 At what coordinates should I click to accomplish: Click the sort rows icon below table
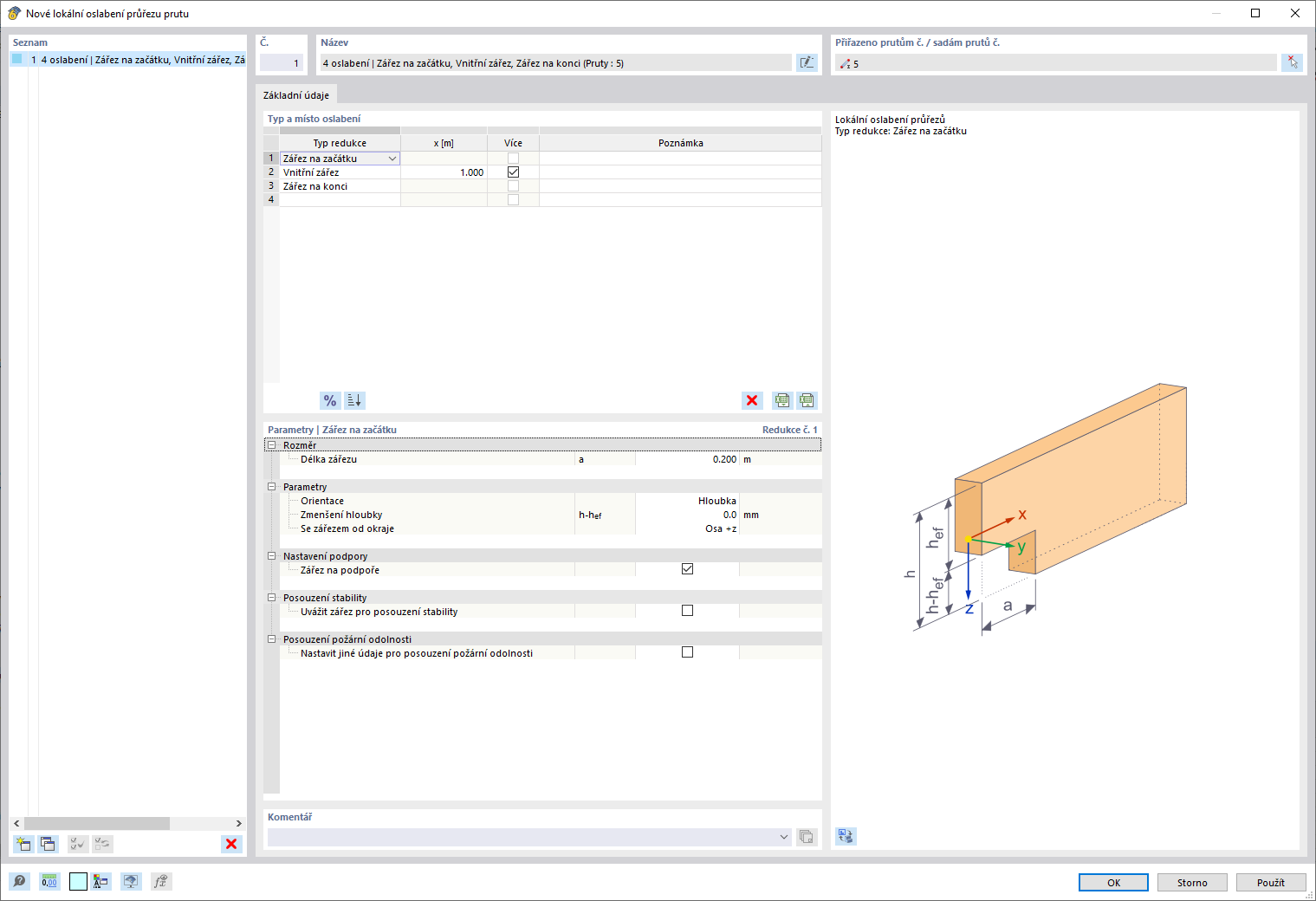[x=354, y=400]
